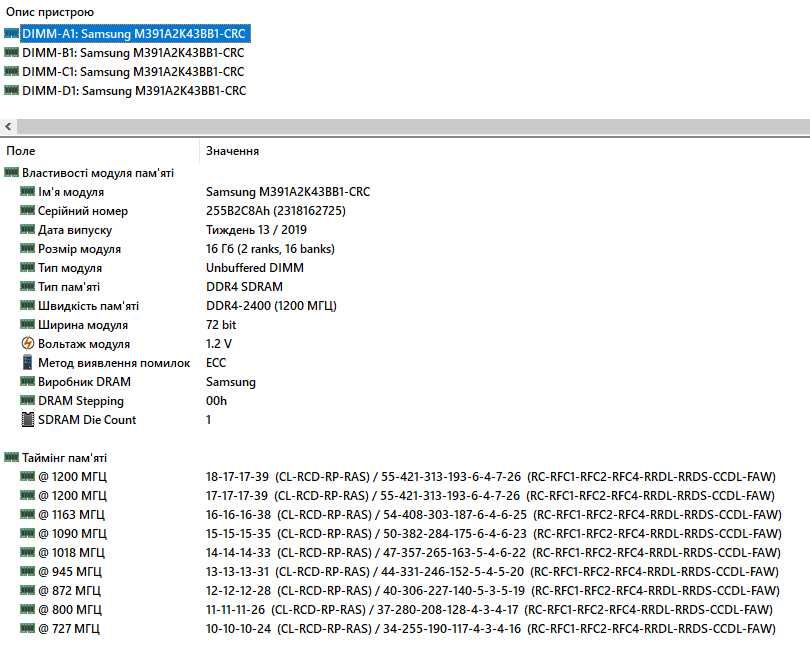Select the 'Властивості модуля пам'яті' group heading

pos(98,173)
